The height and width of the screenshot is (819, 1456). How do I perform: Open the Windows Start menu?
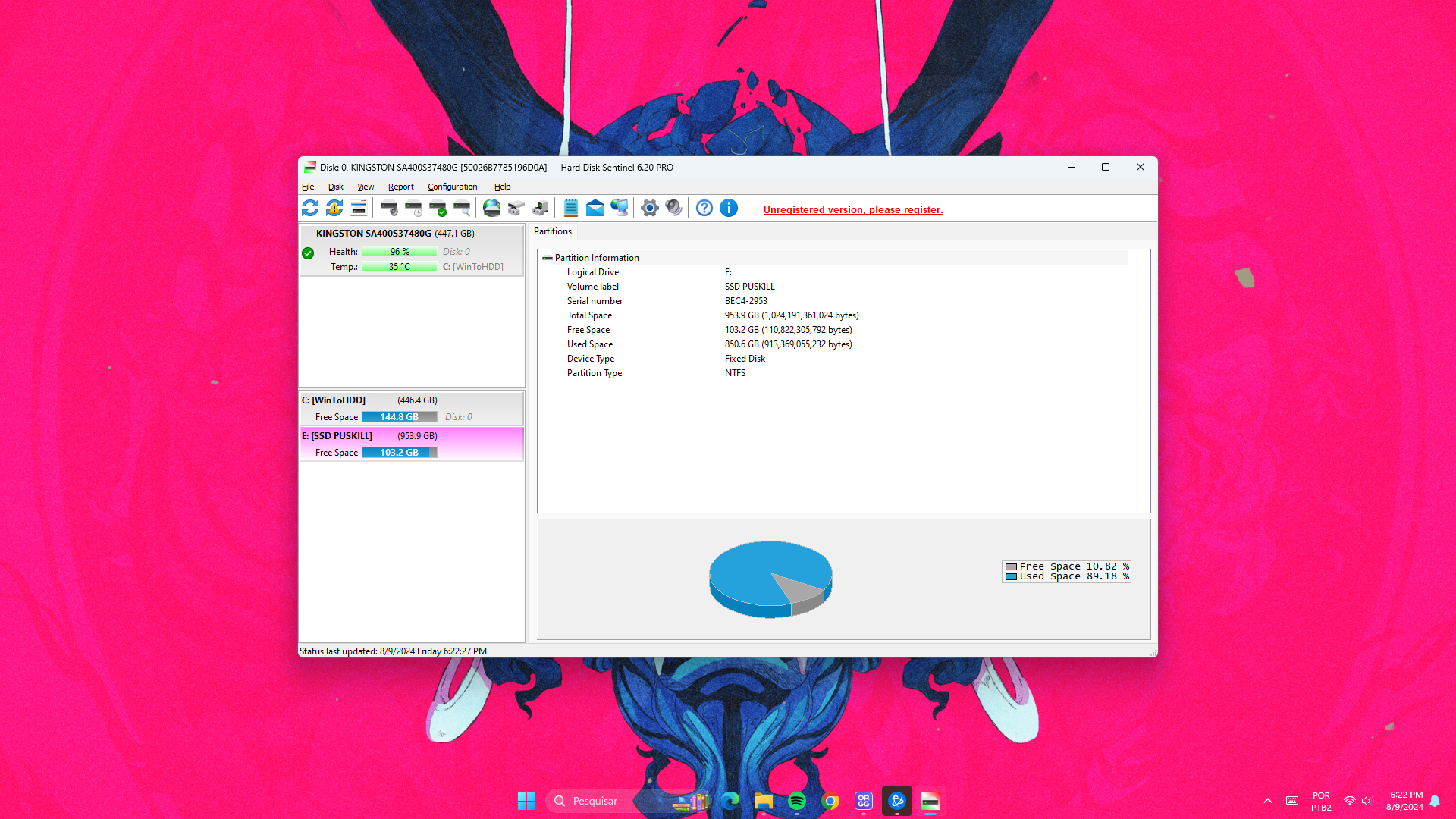point(526,801)
